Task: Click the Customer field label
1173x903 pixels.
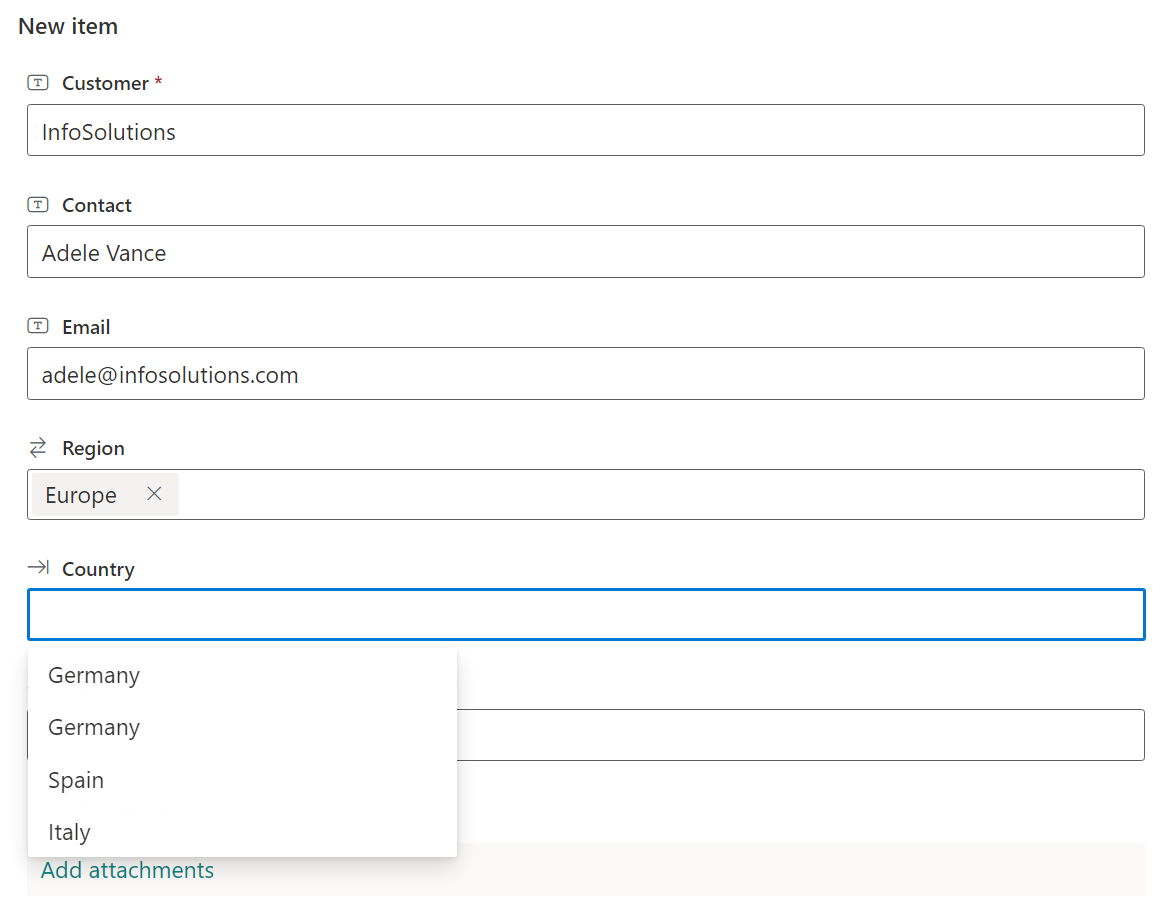Action: click(x=105, y=83)
